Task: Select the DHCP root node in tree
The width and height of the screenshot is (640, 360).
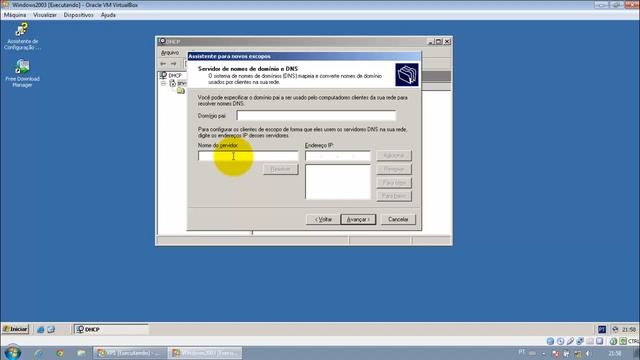Action: point(171,76)
